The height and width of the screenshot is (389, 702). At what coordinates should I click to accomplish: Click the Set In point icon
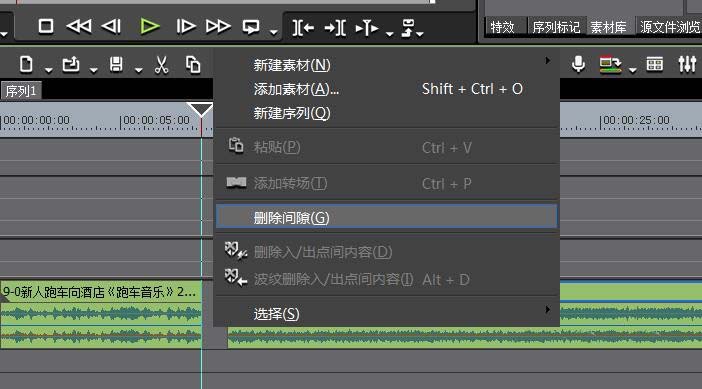tap(303, 28)
